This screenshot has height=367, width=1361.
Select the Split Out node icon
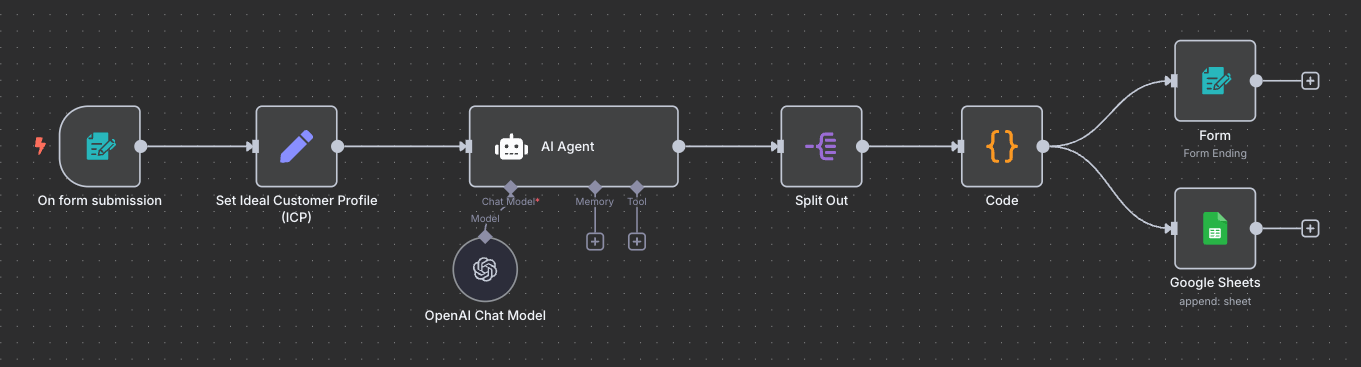[822, 146]
